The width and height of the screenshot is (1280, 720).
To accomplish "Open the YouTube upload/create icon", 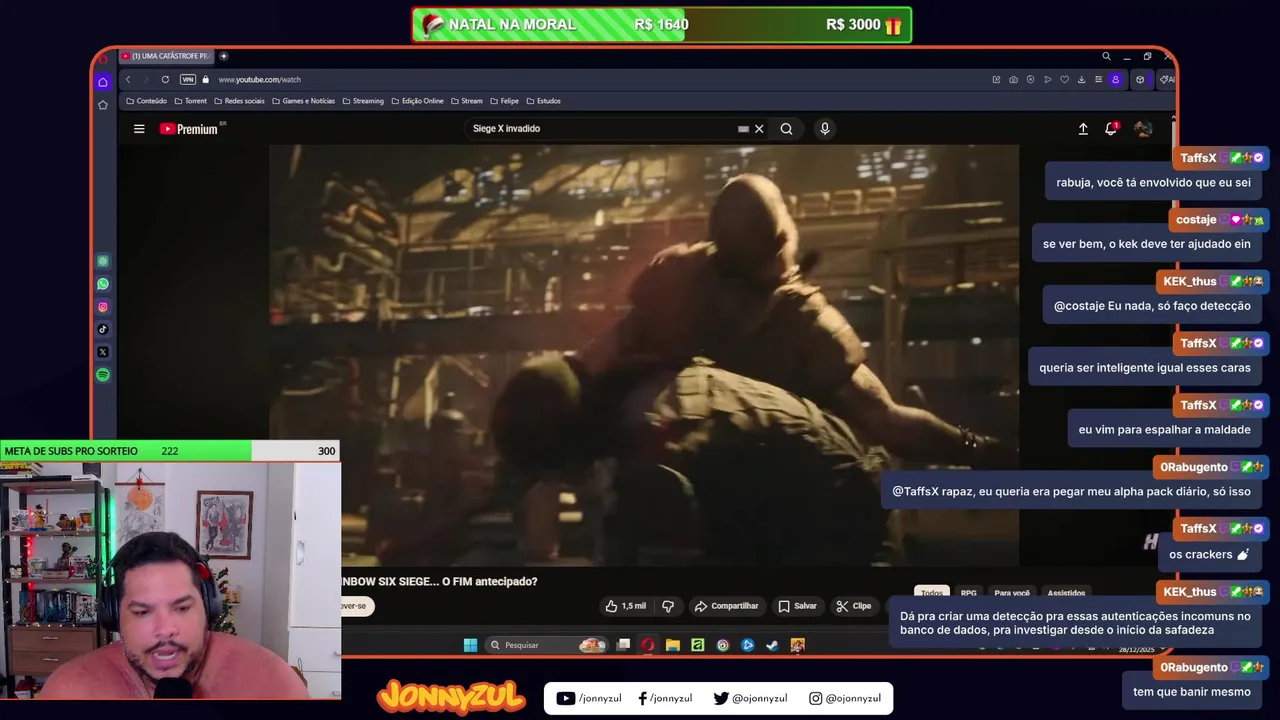I will coord(1083,129).
